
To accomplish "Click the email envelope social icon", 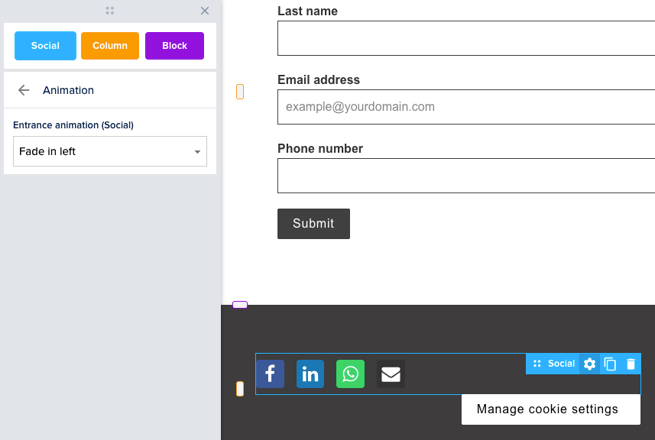I will [x=391, y=374].
